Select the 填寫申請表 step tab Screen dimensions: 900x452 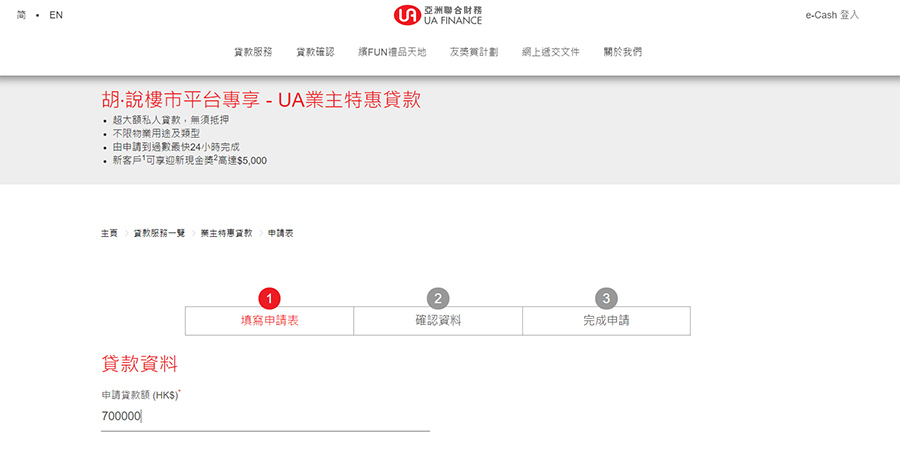click(x=269, y=320)
